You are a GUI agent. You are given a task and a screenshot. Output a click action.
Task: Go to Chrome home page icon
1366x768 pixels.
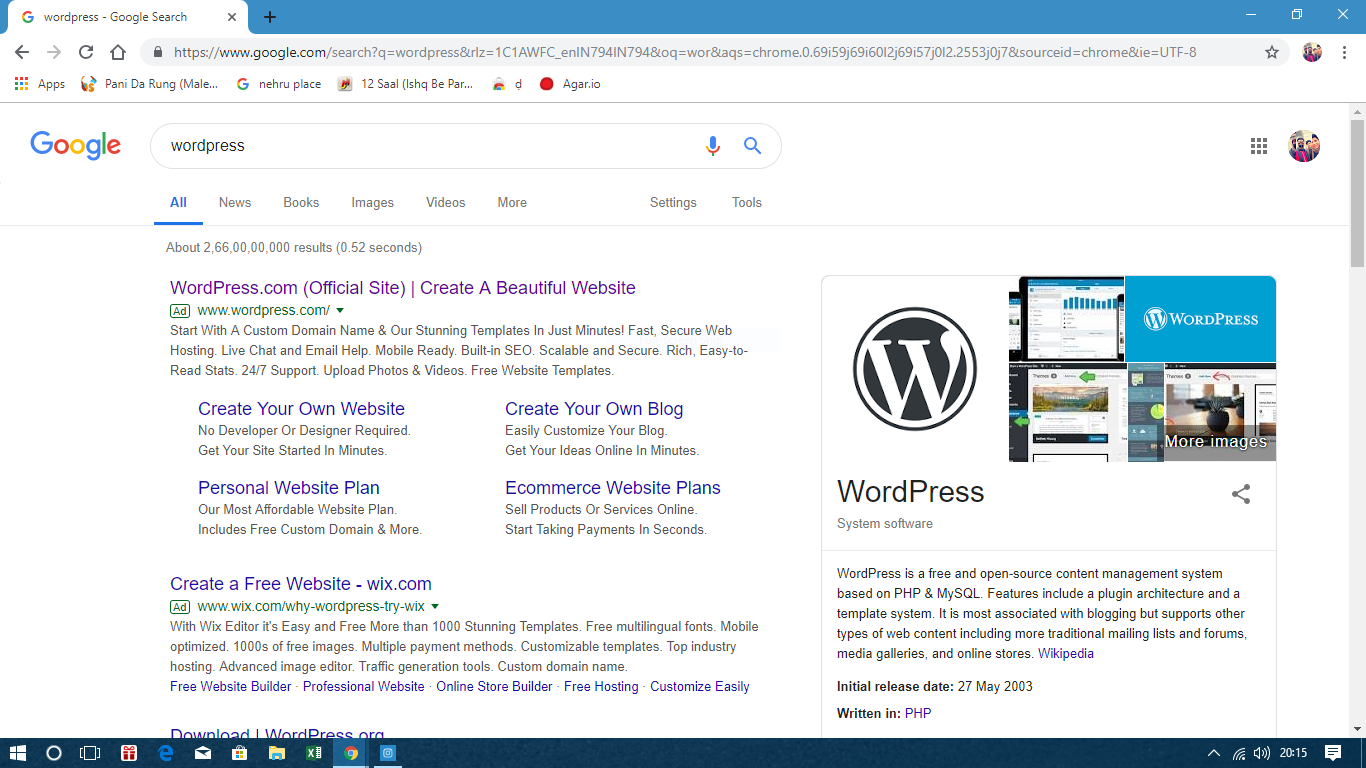tap(118, 52)
